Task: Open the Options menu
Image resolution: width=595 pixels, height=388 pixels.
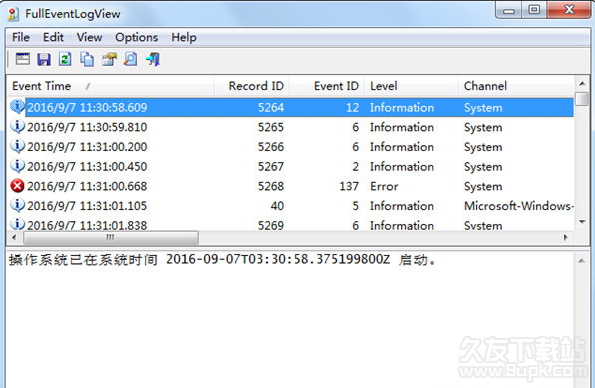Action: (x=136, y=37)
